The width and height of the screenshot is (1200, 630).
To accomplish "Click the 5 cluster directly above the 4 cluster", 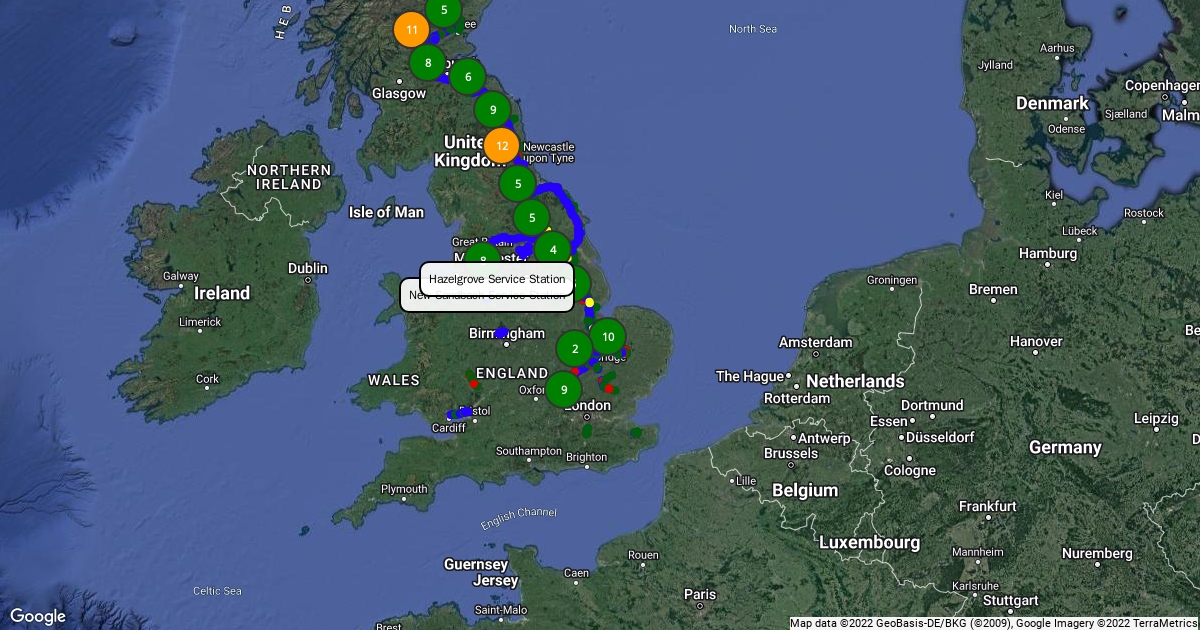I will pyautogui.click(x=532, y=217).
